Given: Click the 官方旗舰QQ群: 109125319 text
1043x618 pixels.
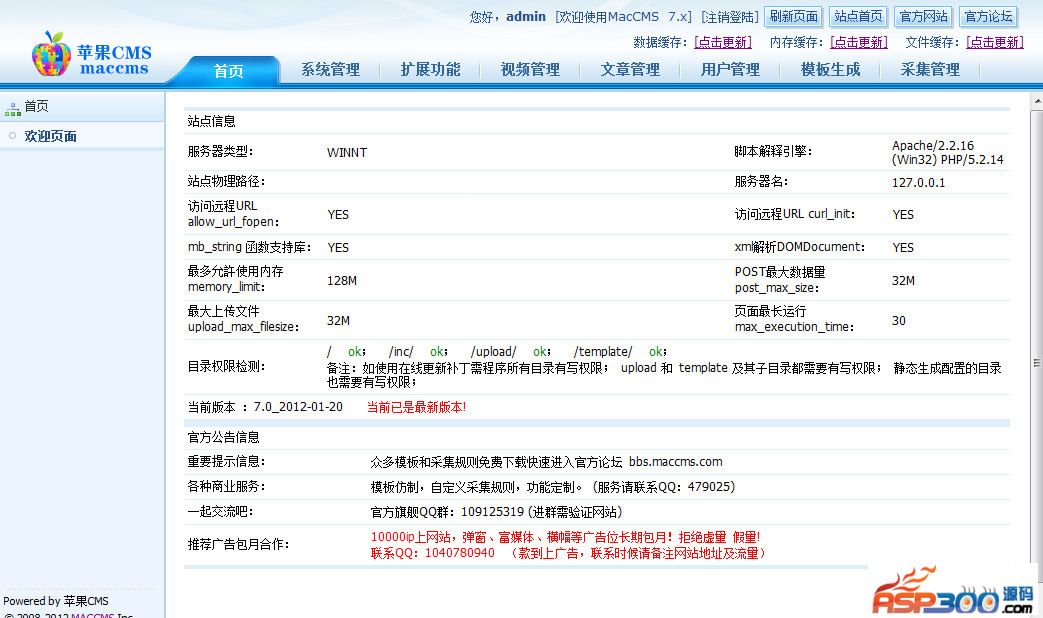Looking at the screenshot, I should 447,512.
